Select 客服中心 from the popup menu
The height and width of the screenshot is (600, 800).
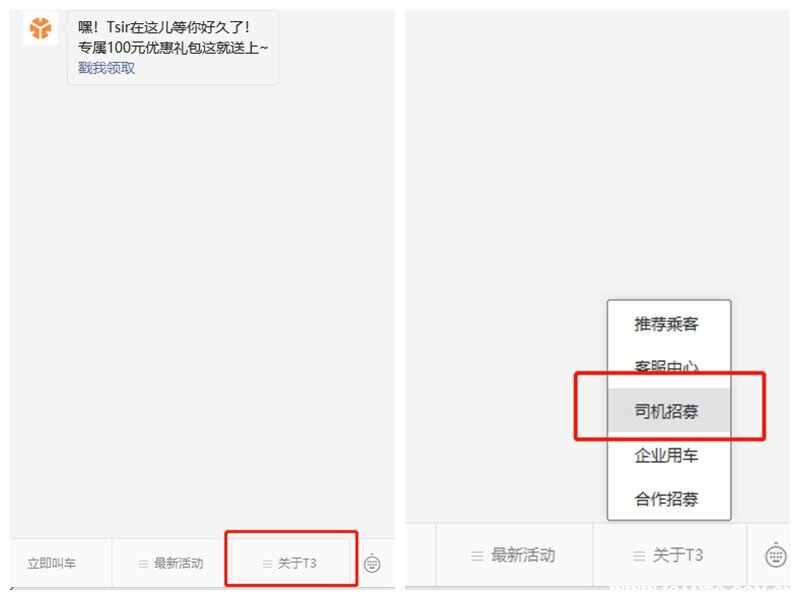point(666,366)
